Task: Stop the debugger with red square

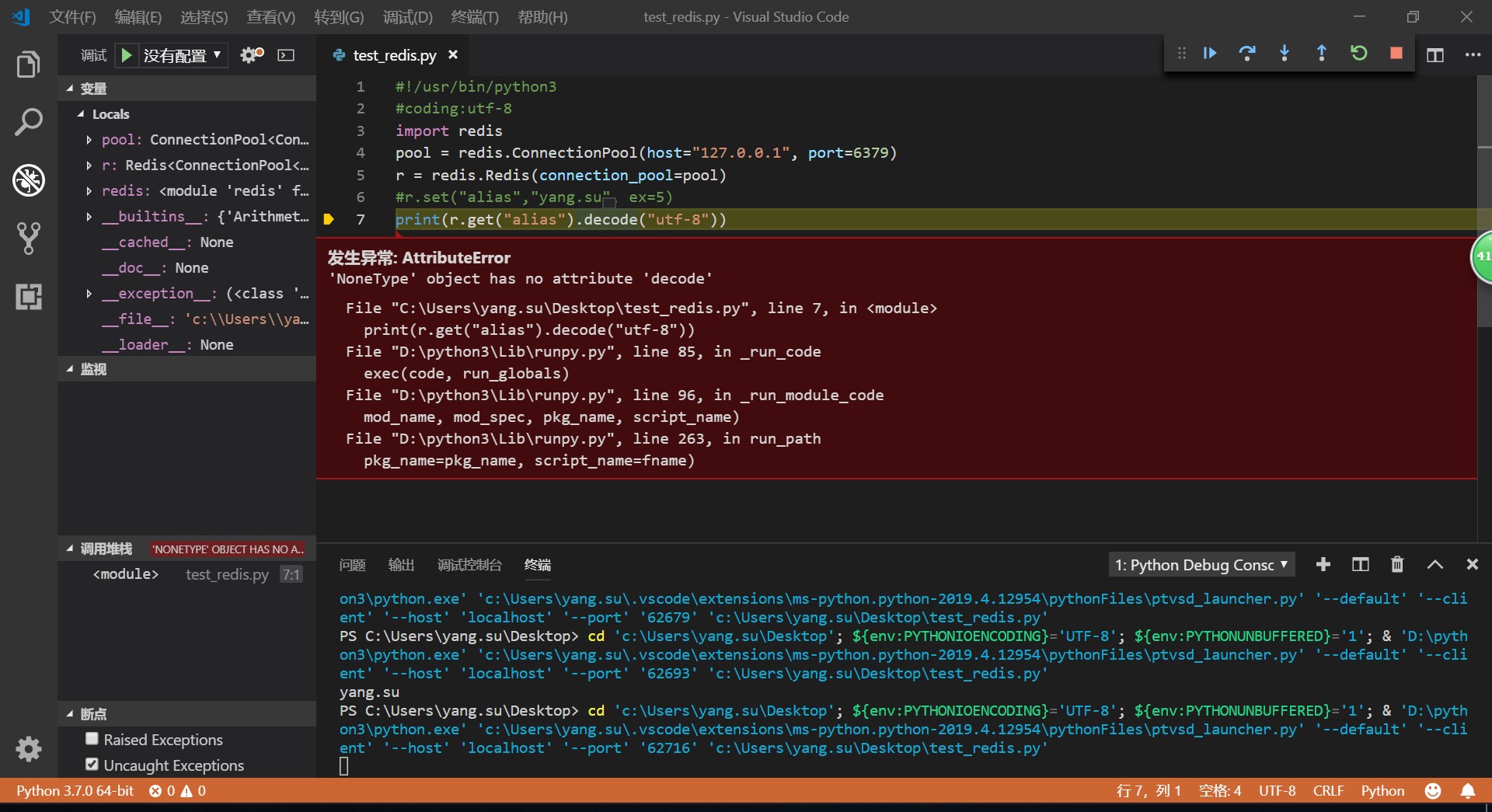Action: (x=1396, y=53)
